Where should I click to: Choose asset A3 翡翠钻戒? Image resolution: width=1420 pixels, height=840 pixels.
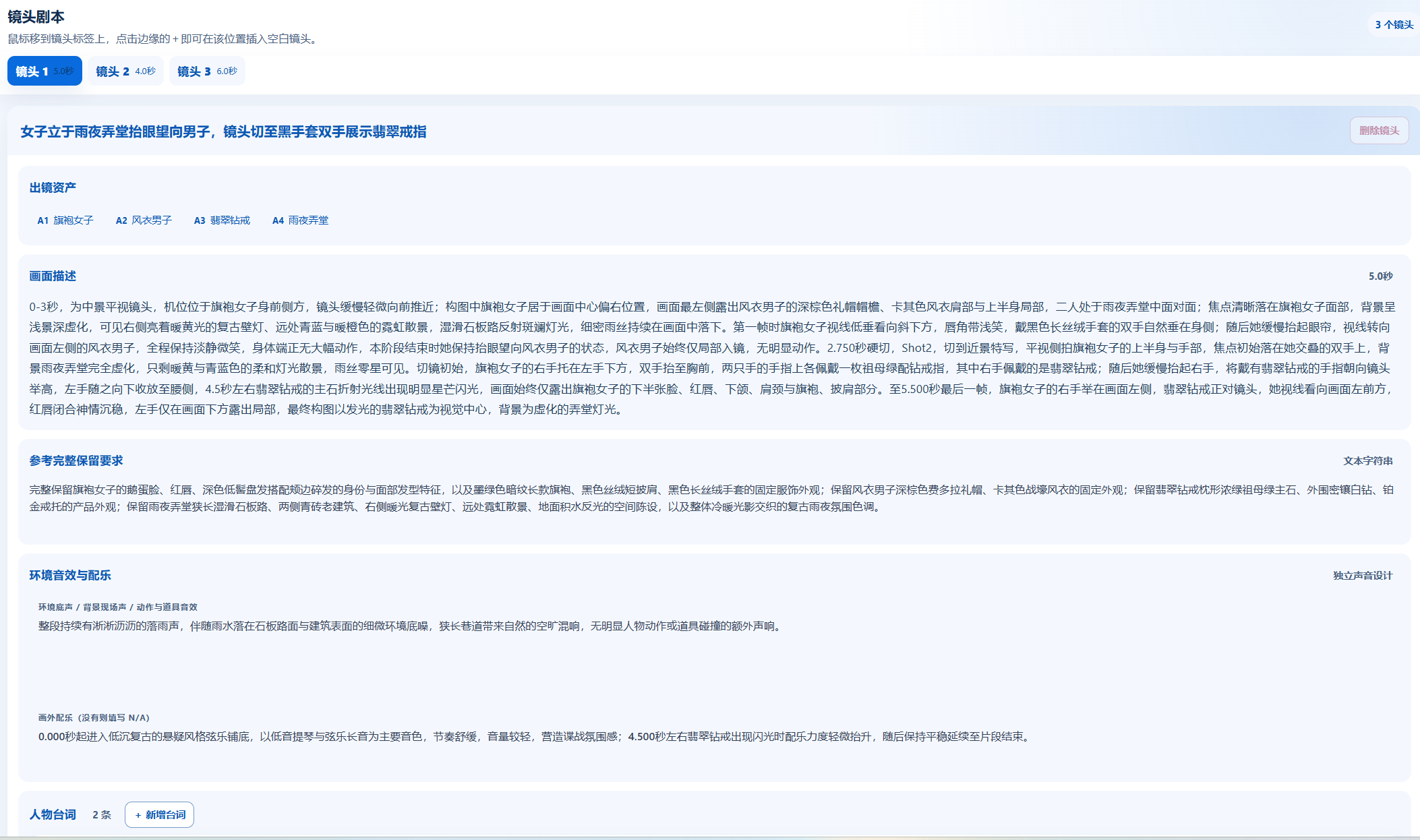coord(222,220)
